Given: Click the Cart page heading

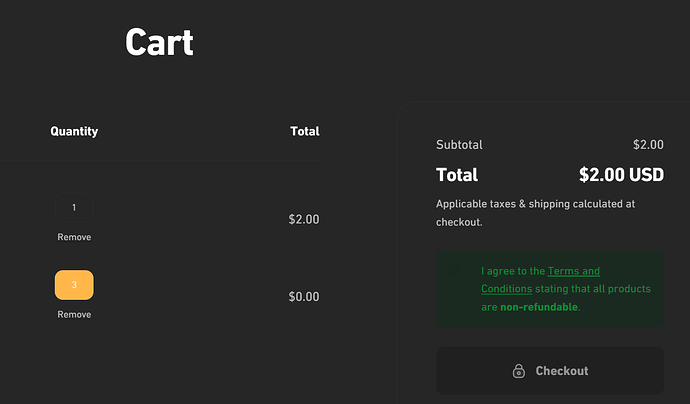Looking at the screenshot, I should tap(159, 42).
